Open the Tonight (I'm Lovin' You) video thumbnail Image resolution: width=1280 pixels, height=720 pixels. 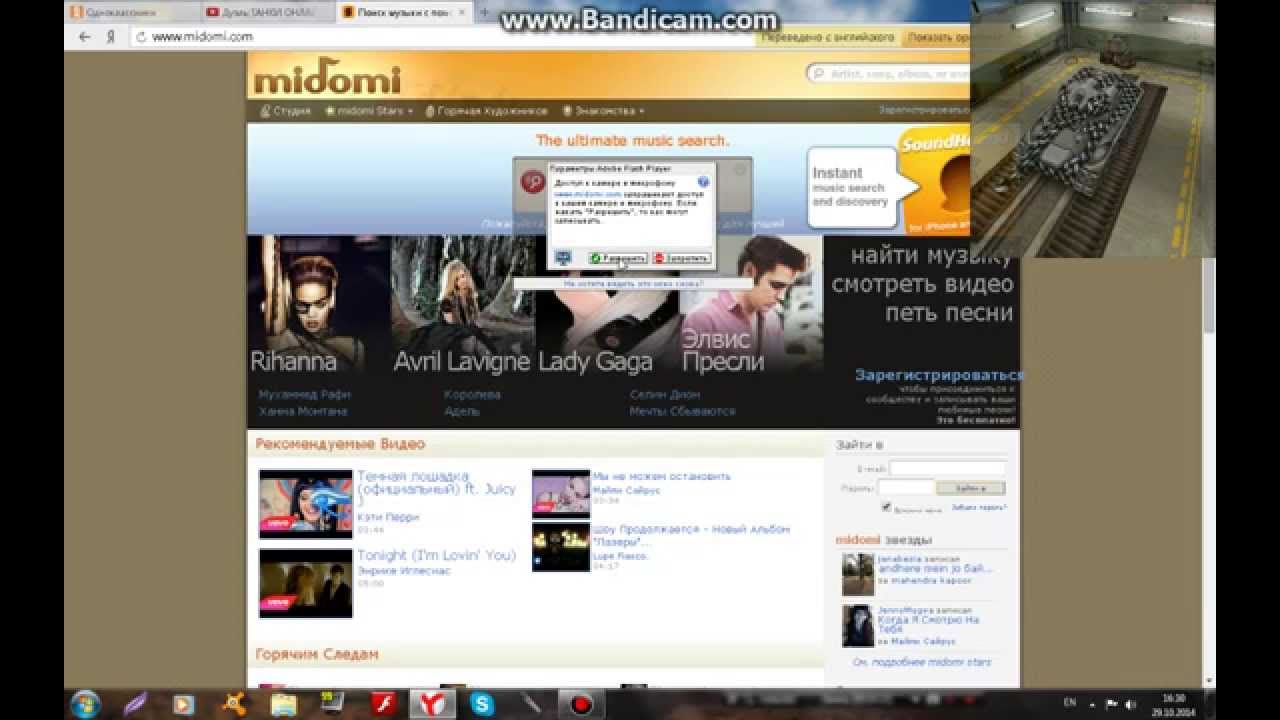tap(305, 583)
